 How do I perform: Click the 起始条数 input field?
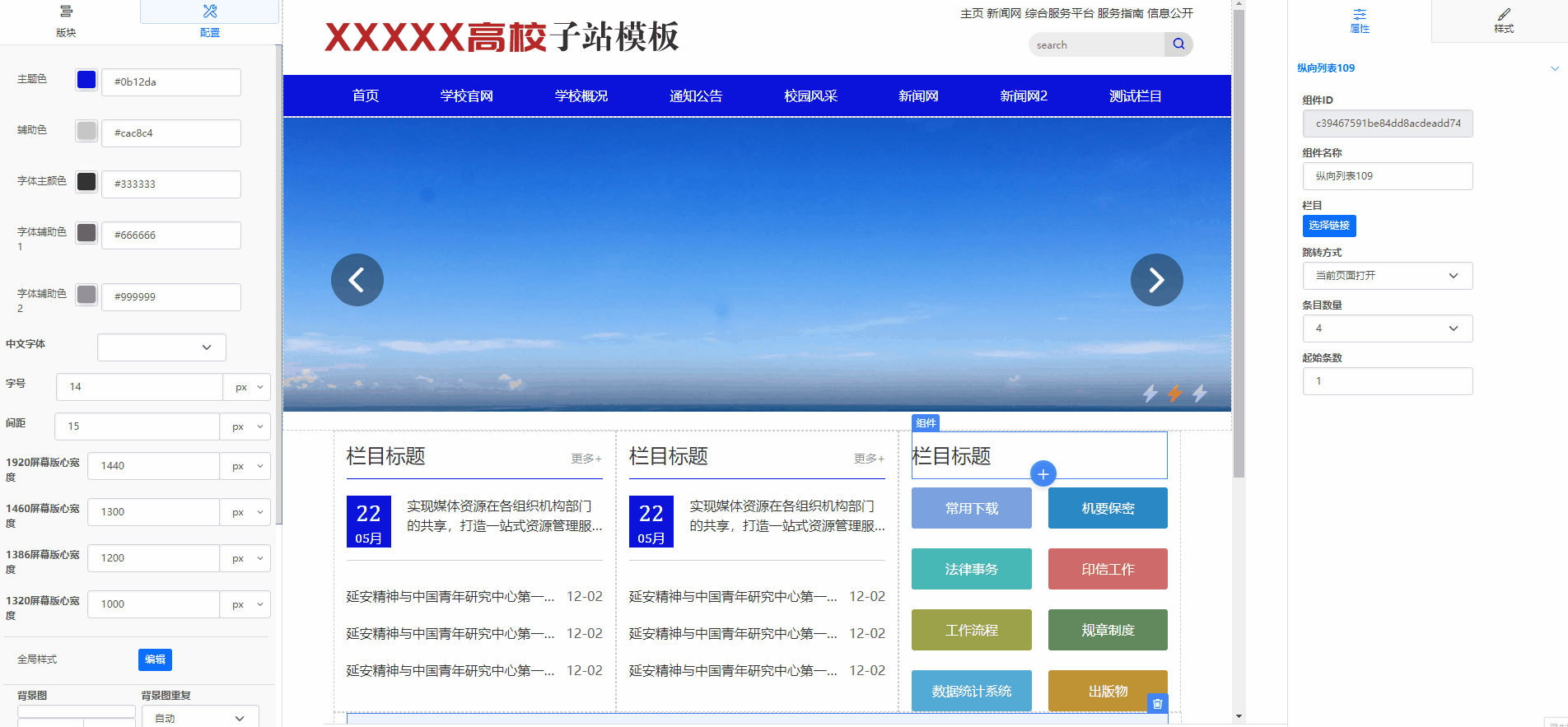[1387, 381]
